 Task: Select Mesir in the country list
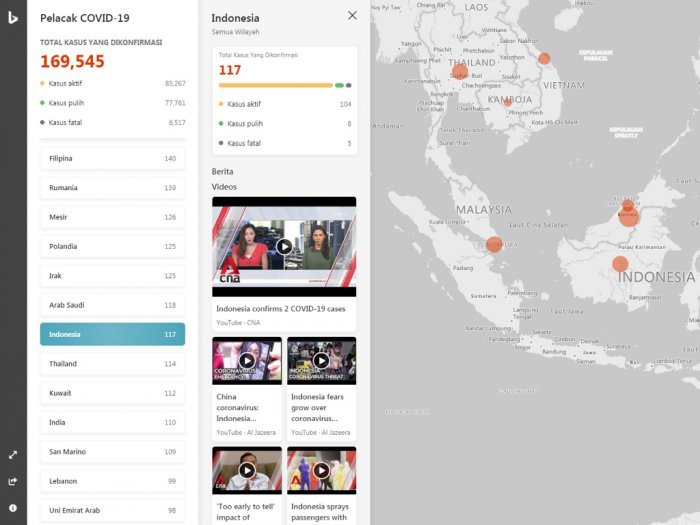click(112, 217)
